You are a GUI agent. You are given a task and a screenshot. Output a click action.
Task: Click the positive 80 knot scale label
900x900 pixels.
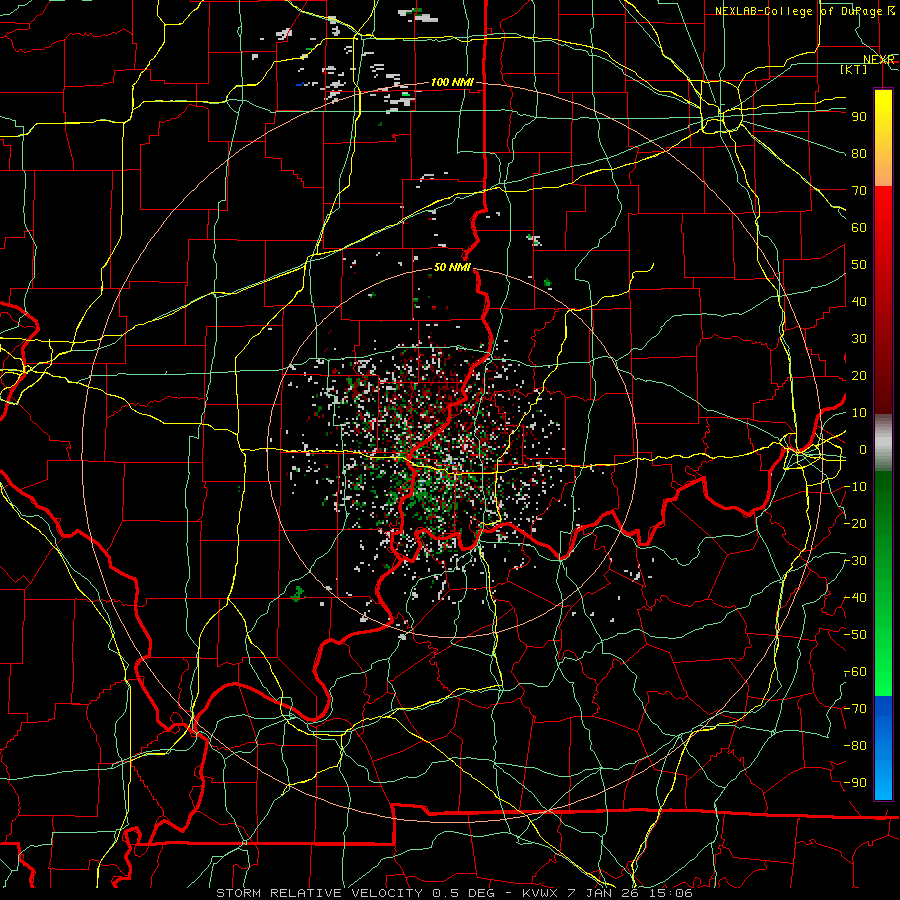pyautogui.click(x=859, y=153)
